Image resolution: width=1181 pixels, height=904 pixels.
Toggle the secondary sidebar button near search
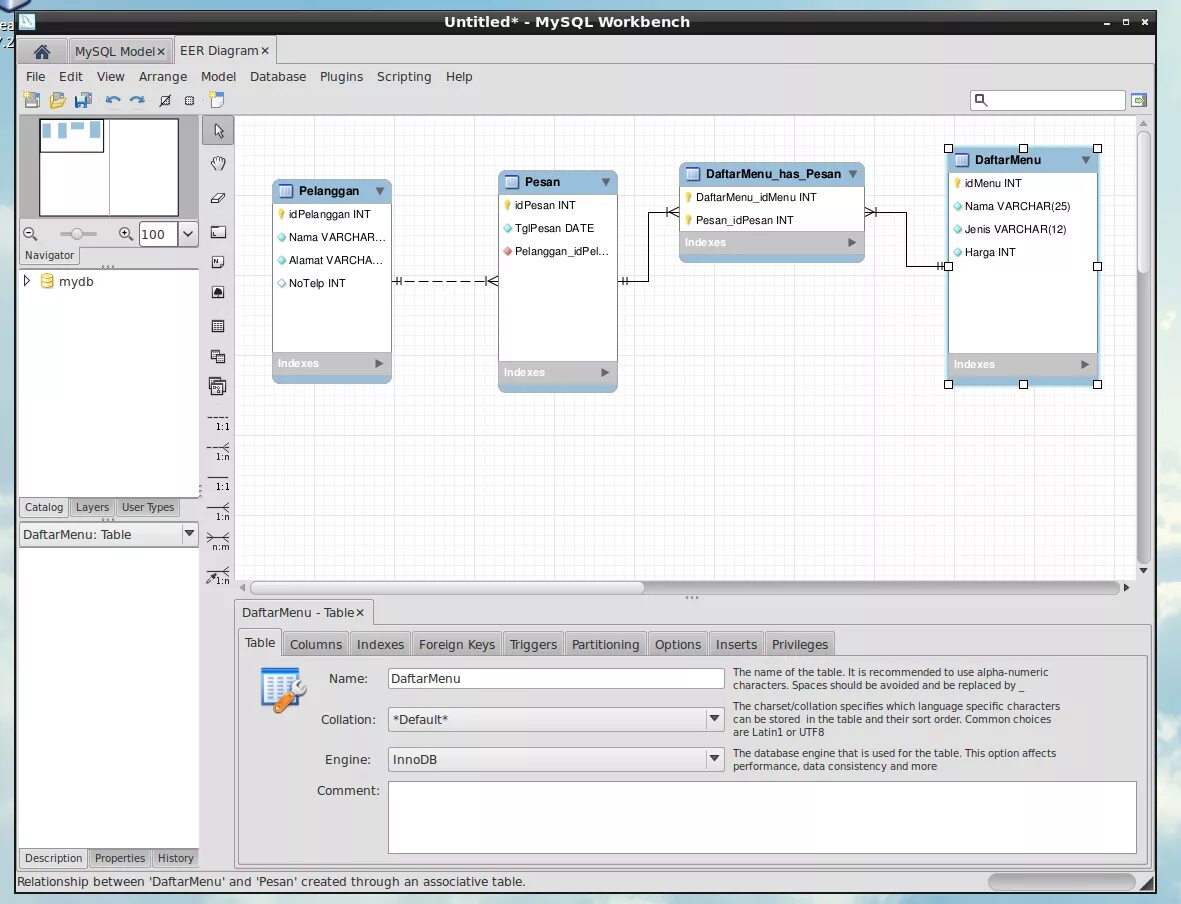(1139, 100)
